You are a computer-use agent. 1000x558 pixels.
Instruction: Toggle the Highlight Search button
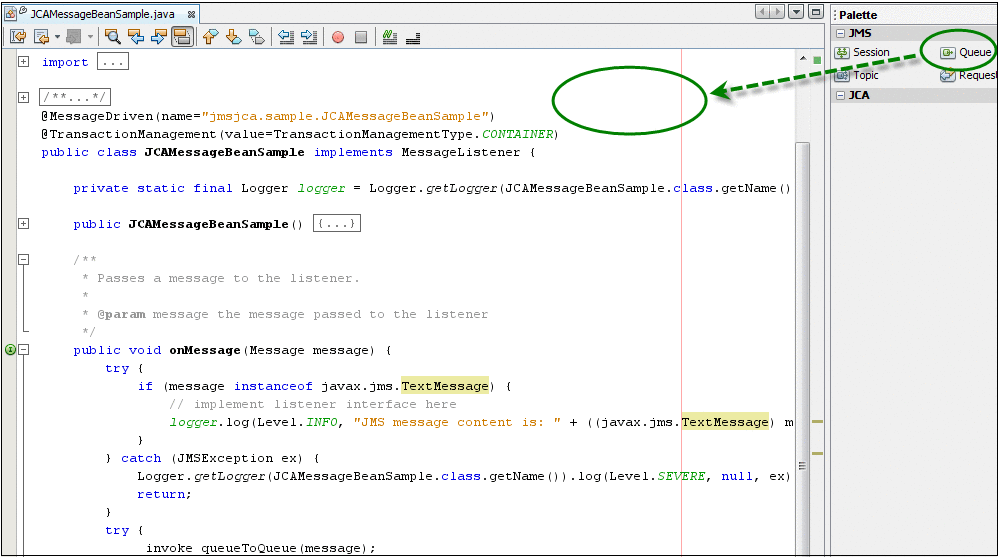(182, 37)
